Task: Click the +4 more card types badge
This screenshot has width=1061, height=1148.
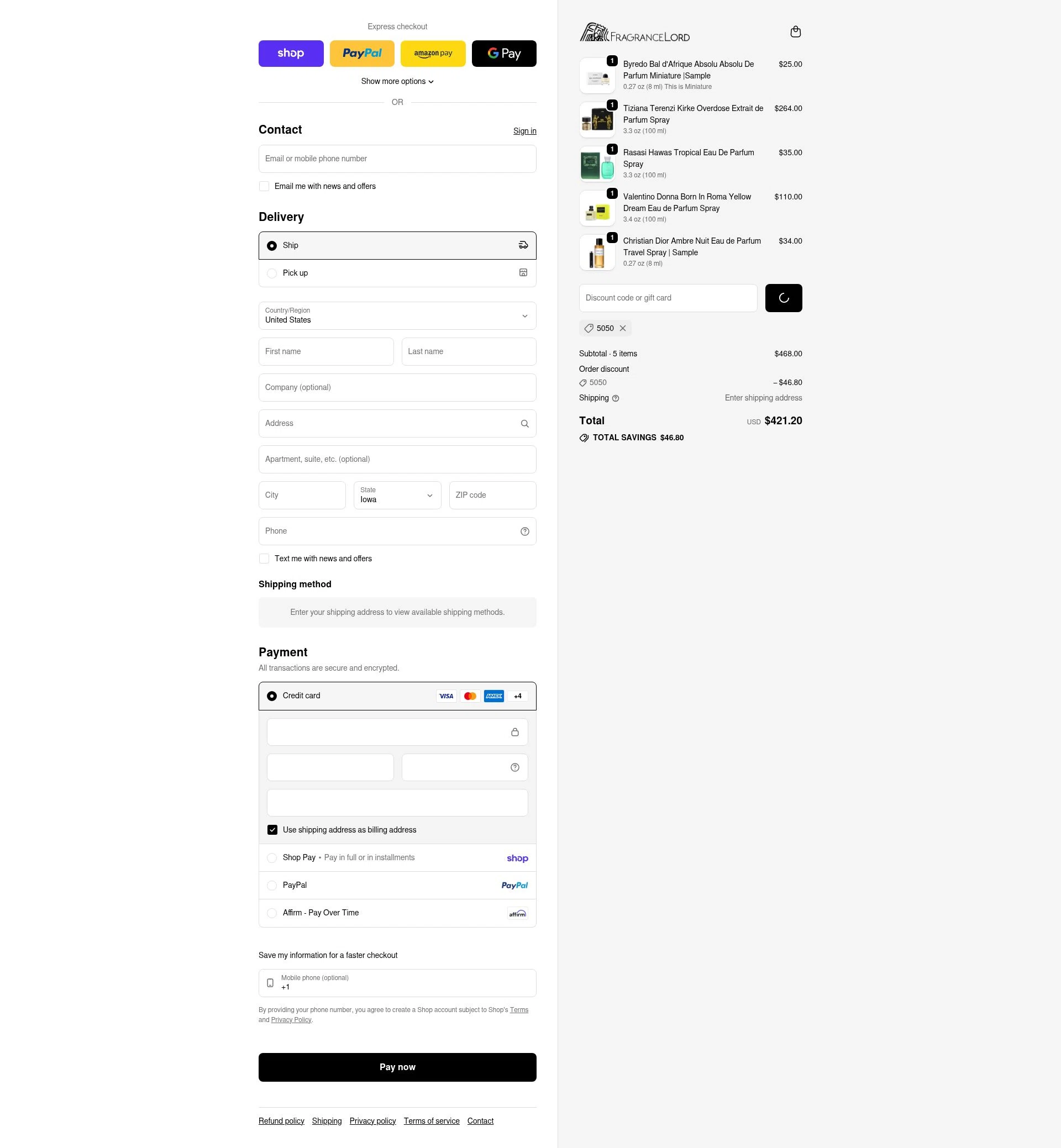Action: (x=517, y=696)
